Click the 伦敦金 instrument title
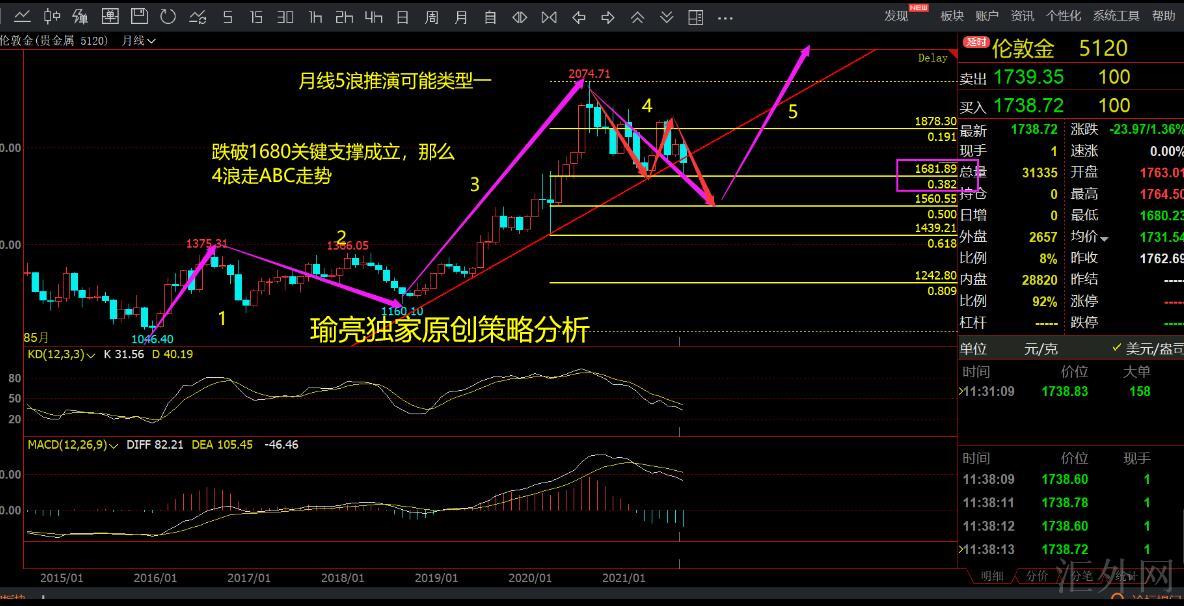Viewport: 1184px width, 606px height. 1023,49
